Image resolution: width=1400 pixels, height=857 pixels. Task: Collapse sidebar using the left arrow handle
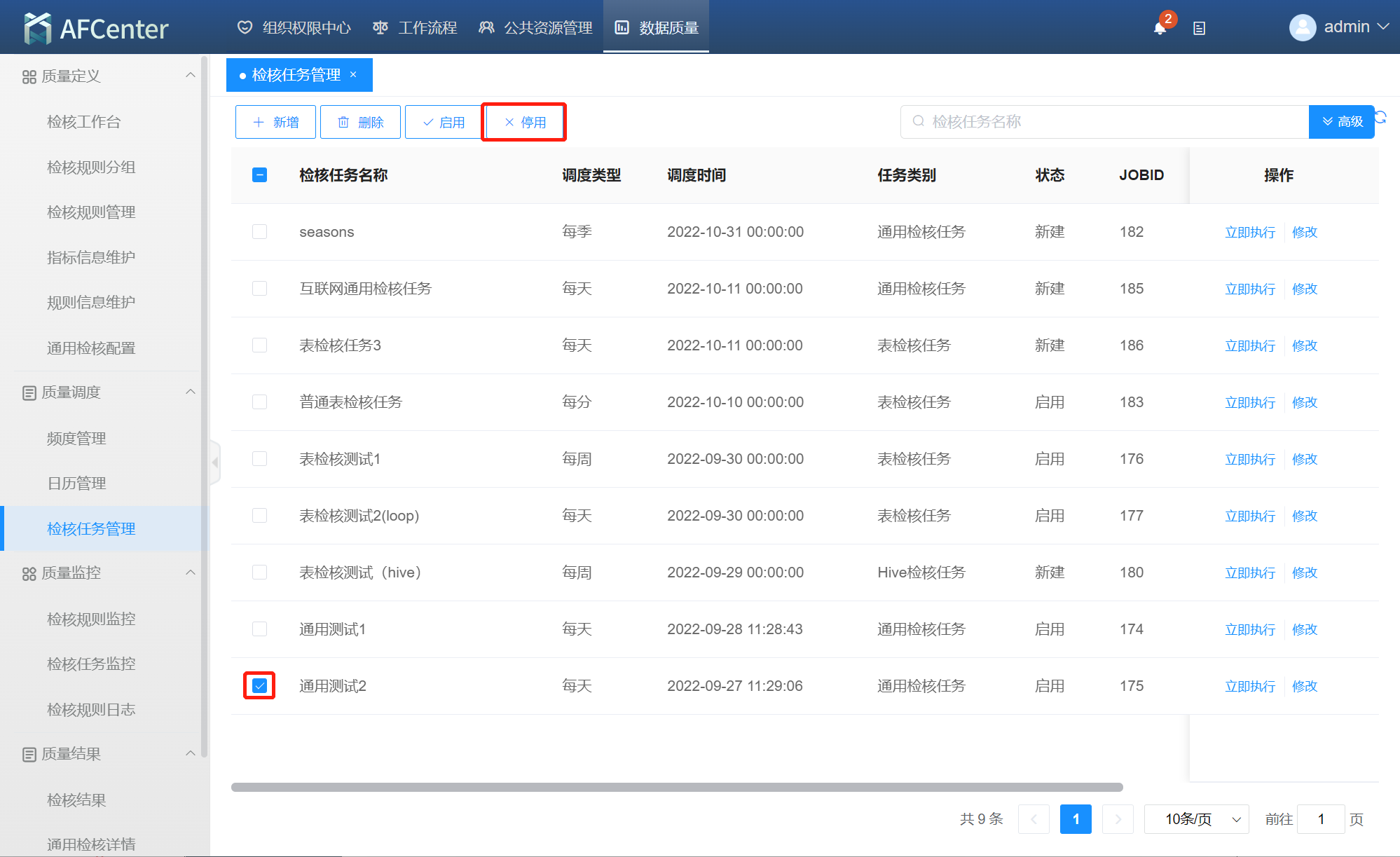(x=215, y=462)
